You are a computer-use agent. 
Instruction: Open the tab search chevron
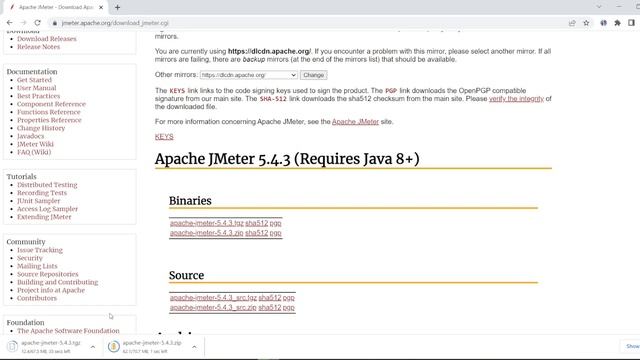tap(599, 7)
